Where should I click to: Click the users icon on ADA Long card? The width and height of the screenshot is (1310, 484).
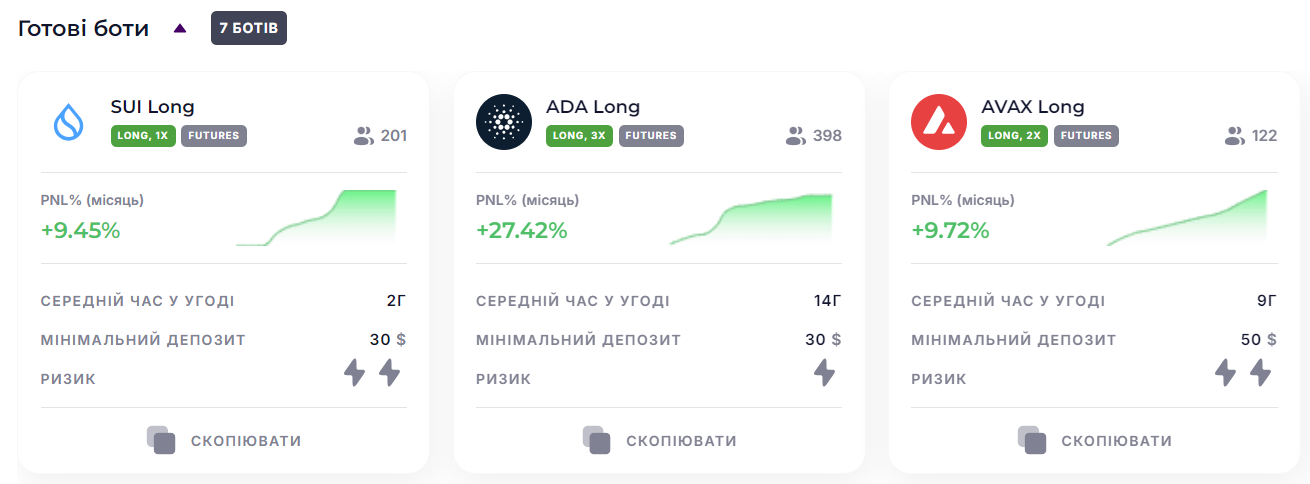tap(797, 136)
